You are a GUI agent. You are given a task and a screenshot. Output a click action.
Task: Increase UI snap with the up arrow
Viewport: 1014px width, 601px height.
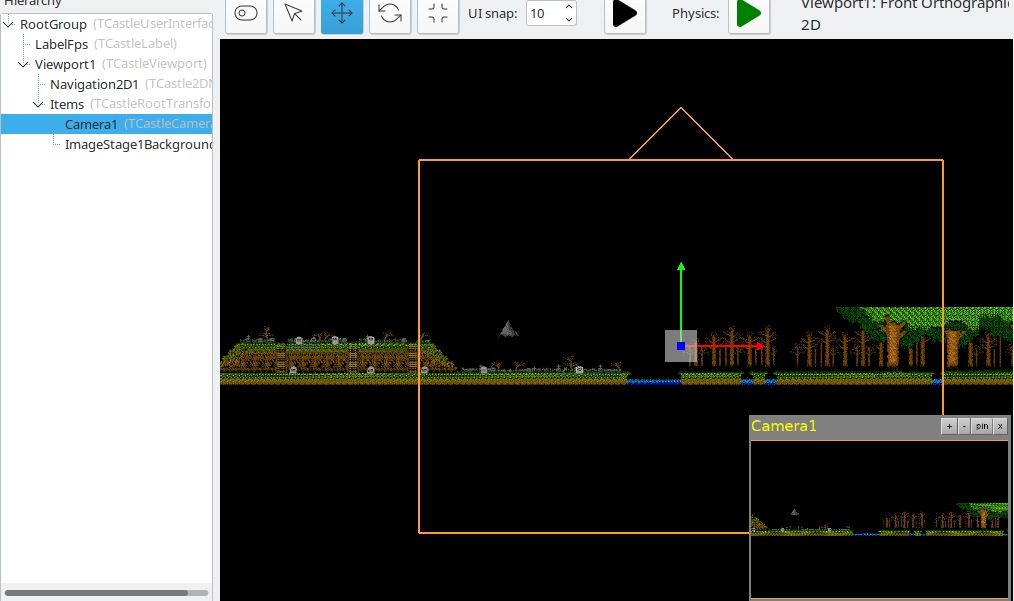coord(569,7)
